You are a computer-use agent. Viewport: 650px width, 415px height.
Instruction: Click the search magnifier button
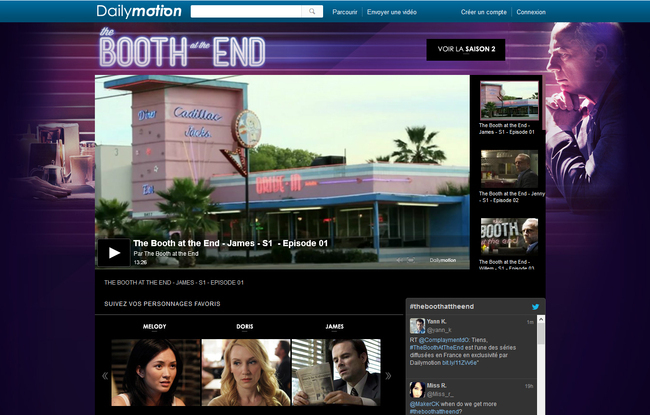(x=312, y=12)
